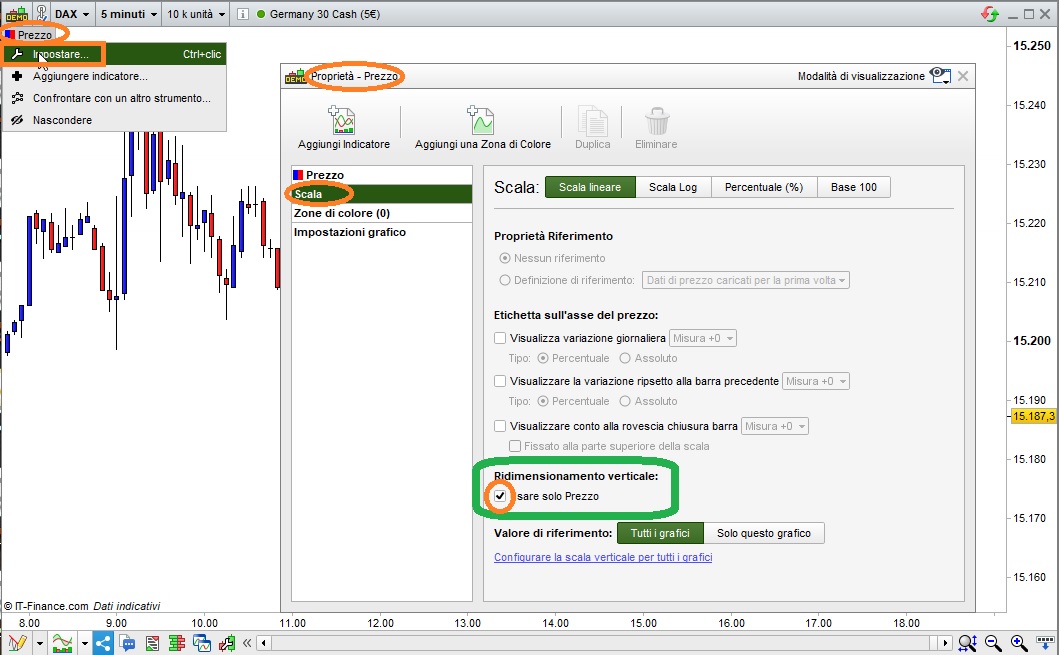
Task: Click the chart scrollbar left arrow
Action: (264, 643)
